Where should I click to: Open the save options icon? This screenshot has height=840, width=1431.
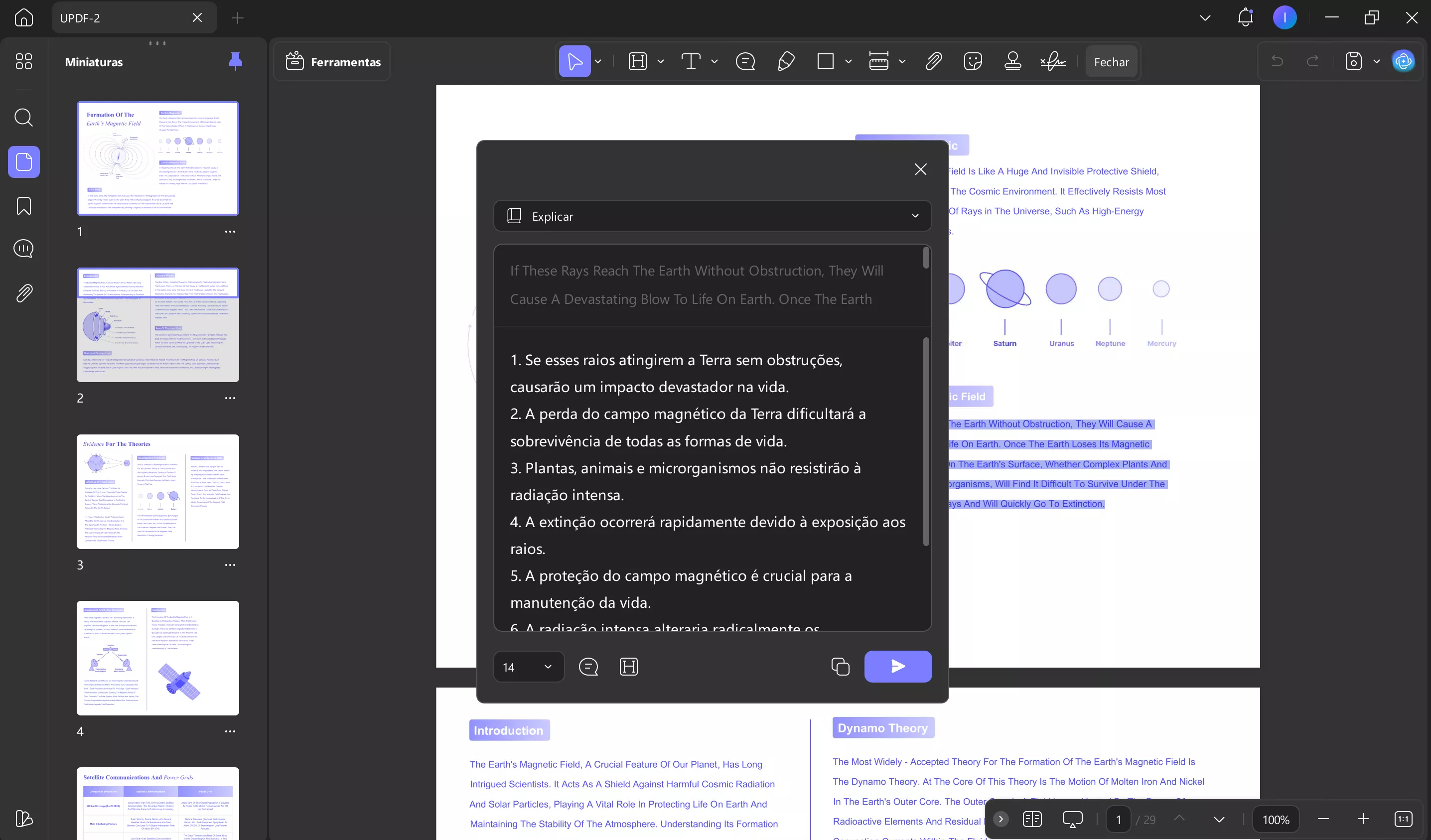1353,61
